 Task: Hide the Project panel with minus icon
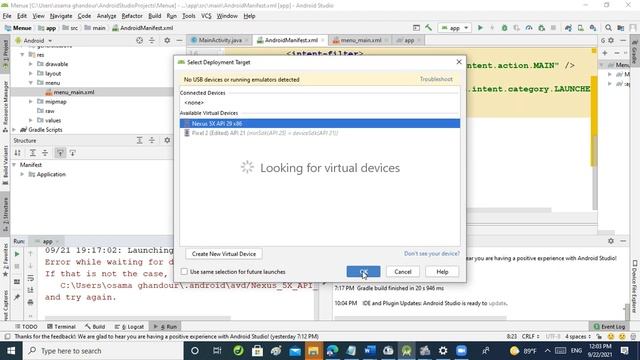point(179,40)
